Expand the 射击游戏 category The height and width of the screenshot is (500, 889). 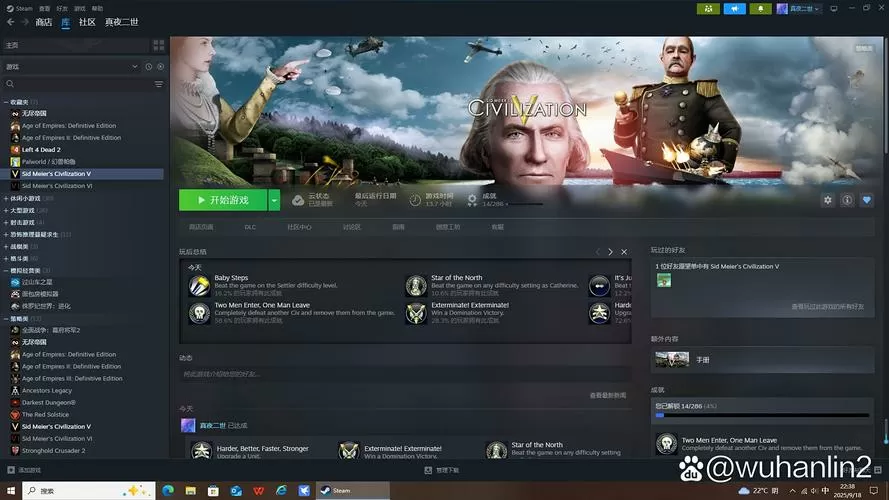pos(6,222)
